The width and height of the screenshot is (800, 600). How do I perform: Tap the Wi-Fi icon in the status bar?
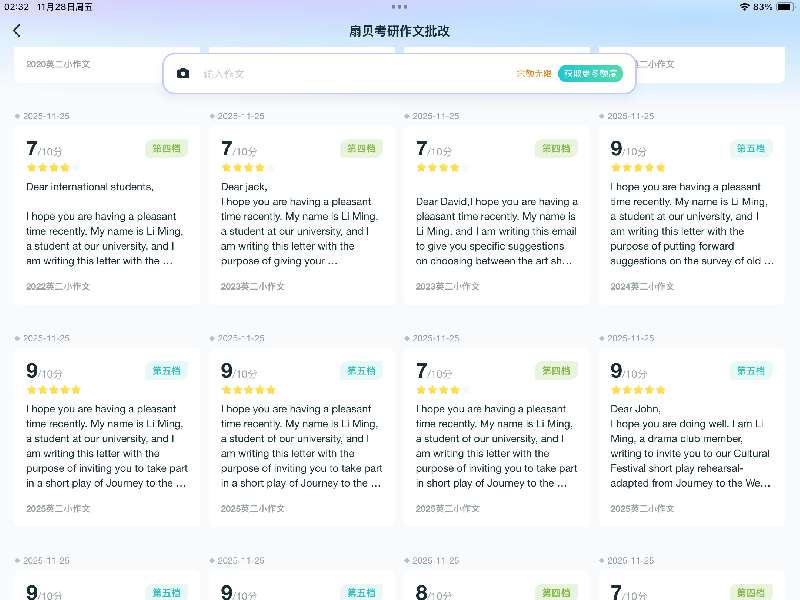click(x=744, y=7)
